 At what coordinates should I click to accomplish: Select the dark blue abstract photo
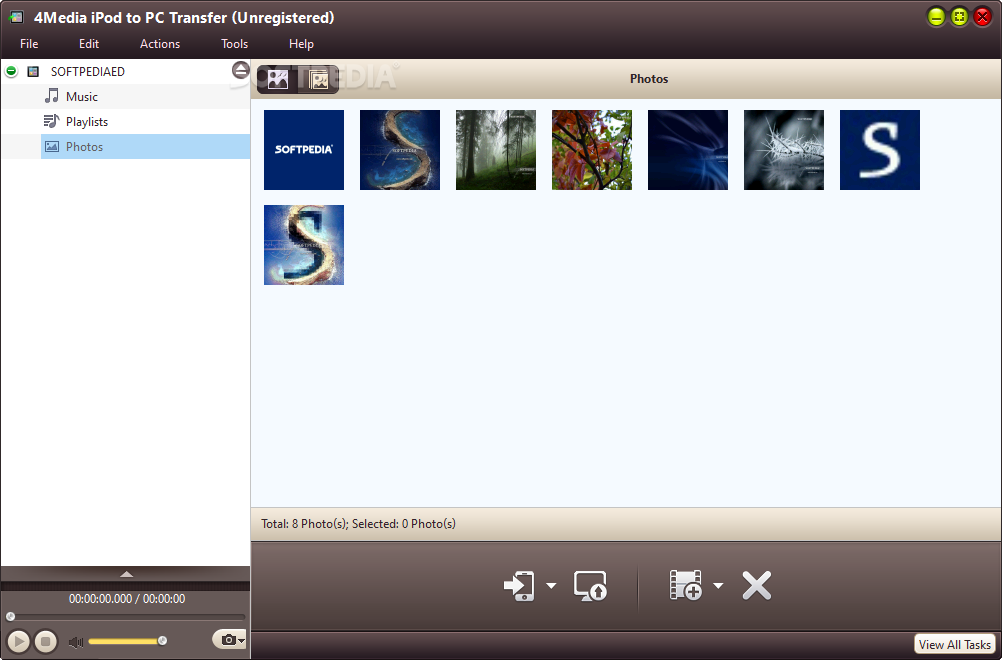click(688, 150)
